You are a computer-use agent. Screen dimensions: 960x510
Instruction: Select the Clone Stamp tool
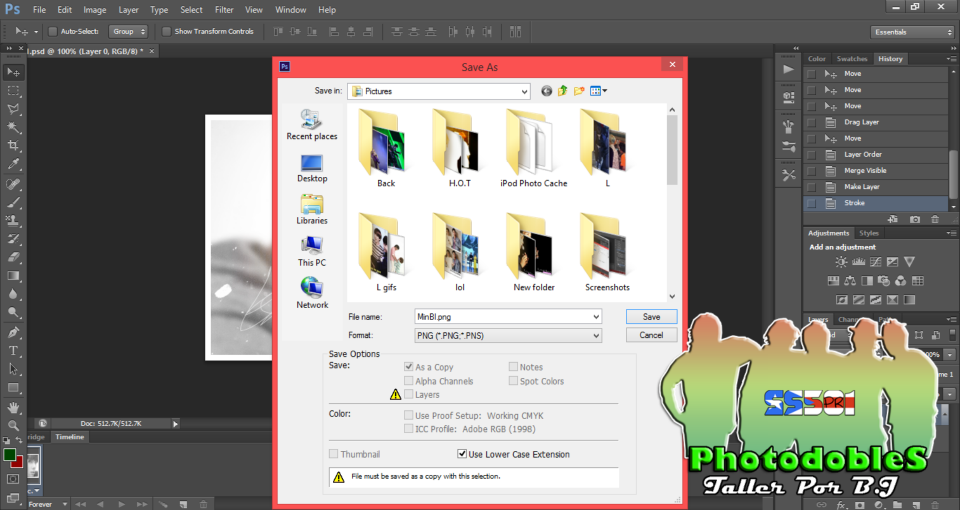coord(13,221)
